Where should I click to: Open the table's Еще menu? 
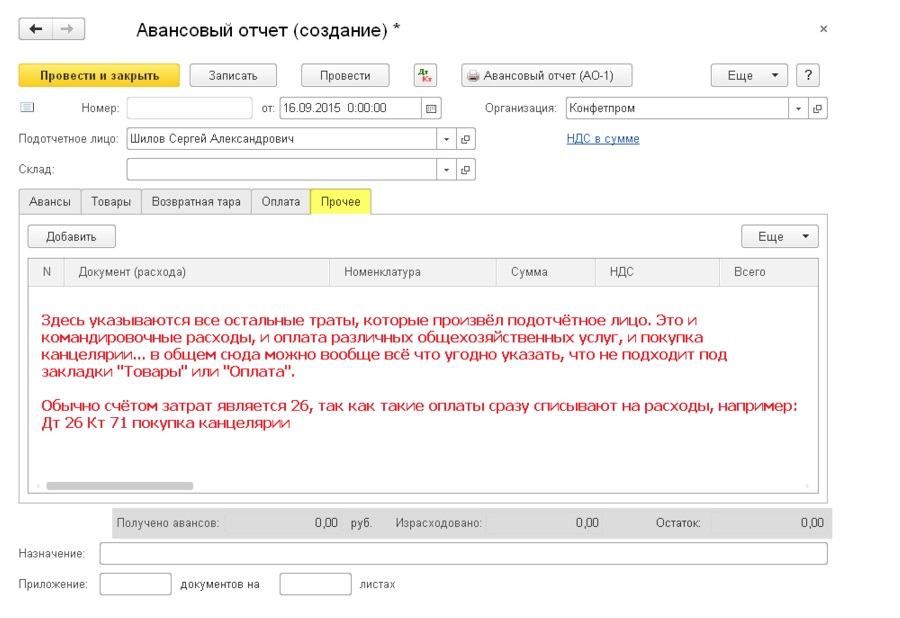coord(779,236)
